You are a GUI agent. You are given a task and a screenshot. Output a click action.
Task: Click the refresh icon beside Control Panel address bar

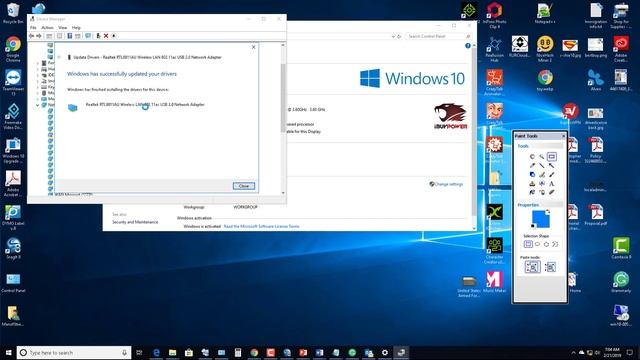click(x=400, y=36)
